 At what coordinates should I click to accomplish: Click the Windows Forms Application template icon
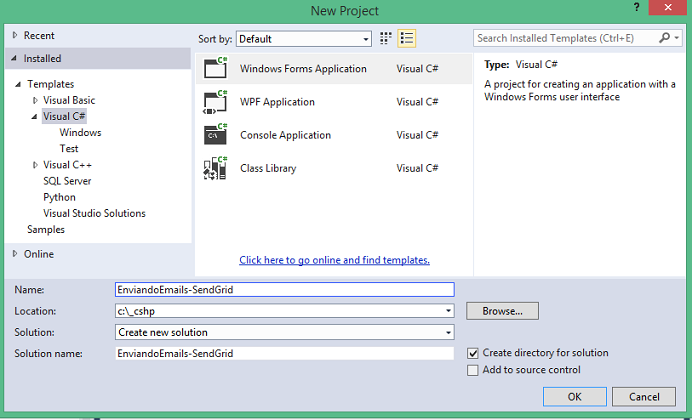click(x=215, y=68)
